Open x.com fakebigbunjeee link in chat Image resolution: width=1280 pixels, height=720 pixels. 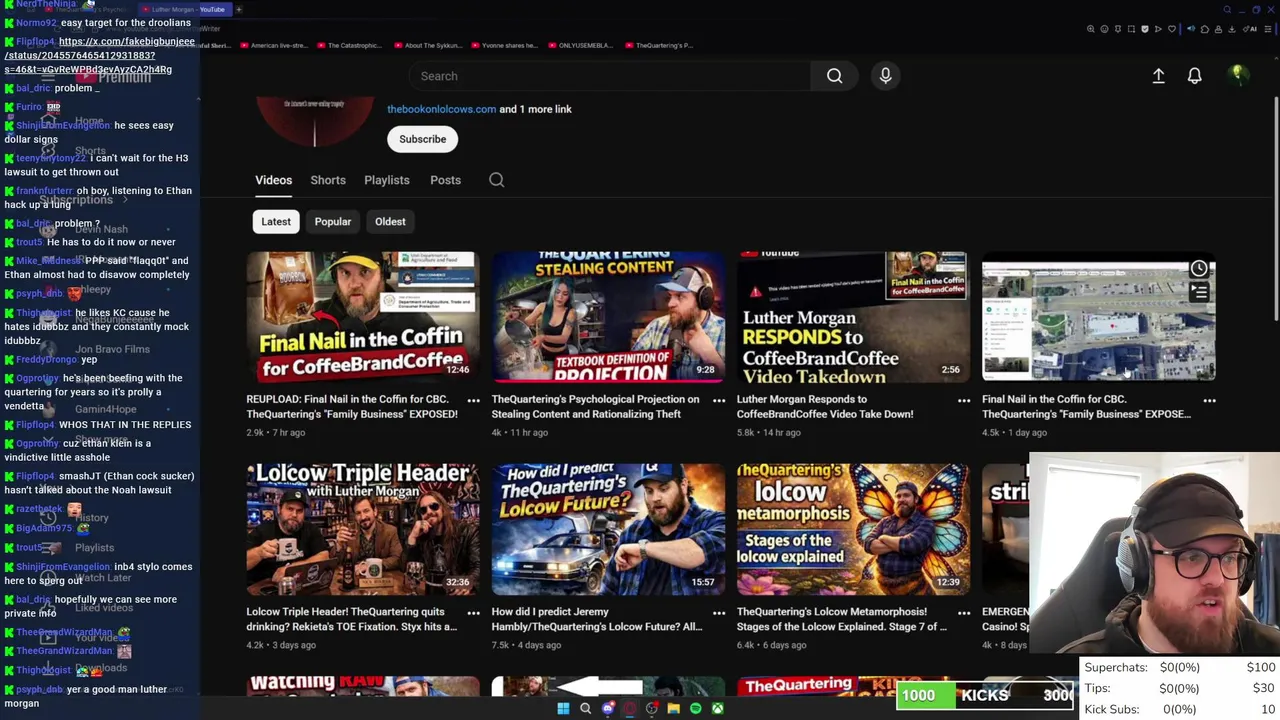(100, 55)
